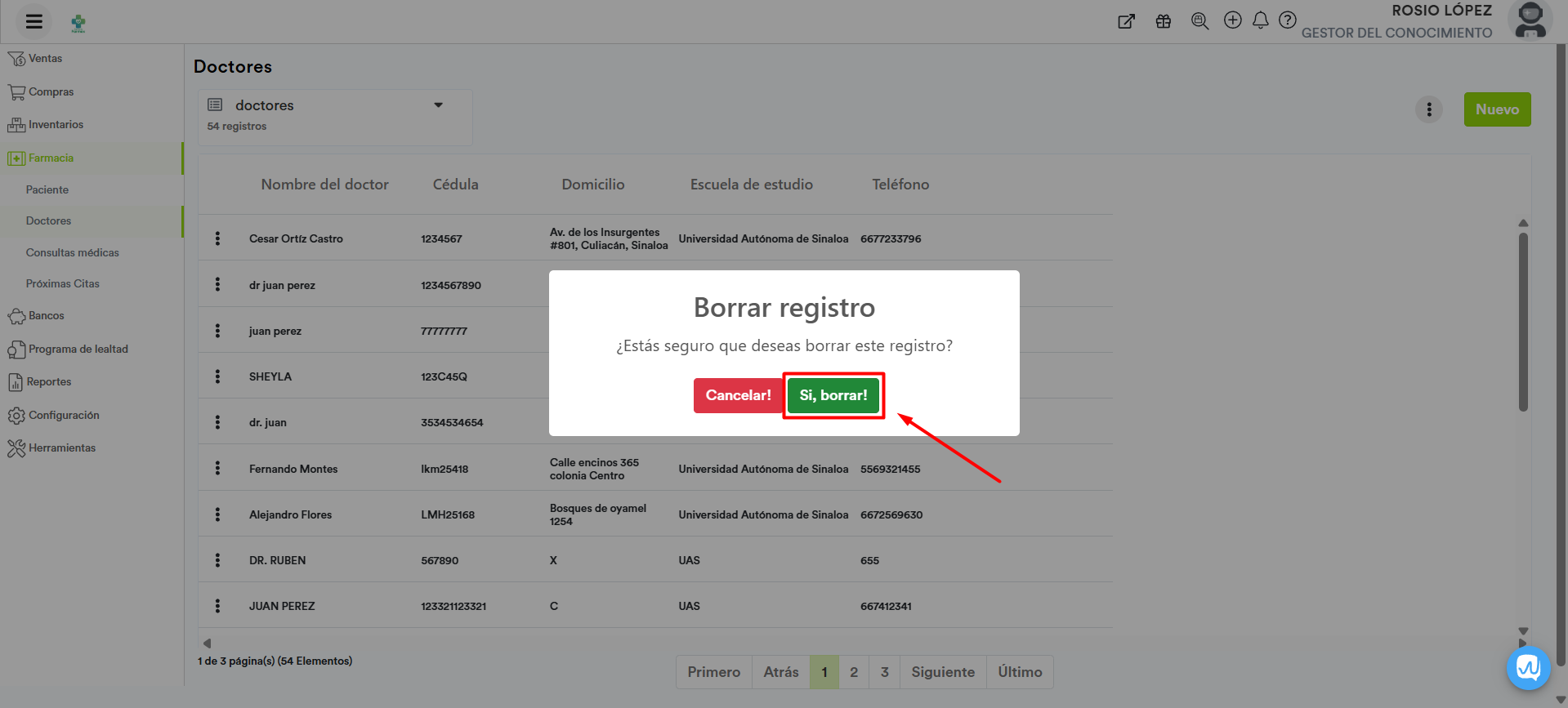This screenshot has width=1568, height=708.
Task: Open the hamburger menu icon
Action: pos(34,21)
